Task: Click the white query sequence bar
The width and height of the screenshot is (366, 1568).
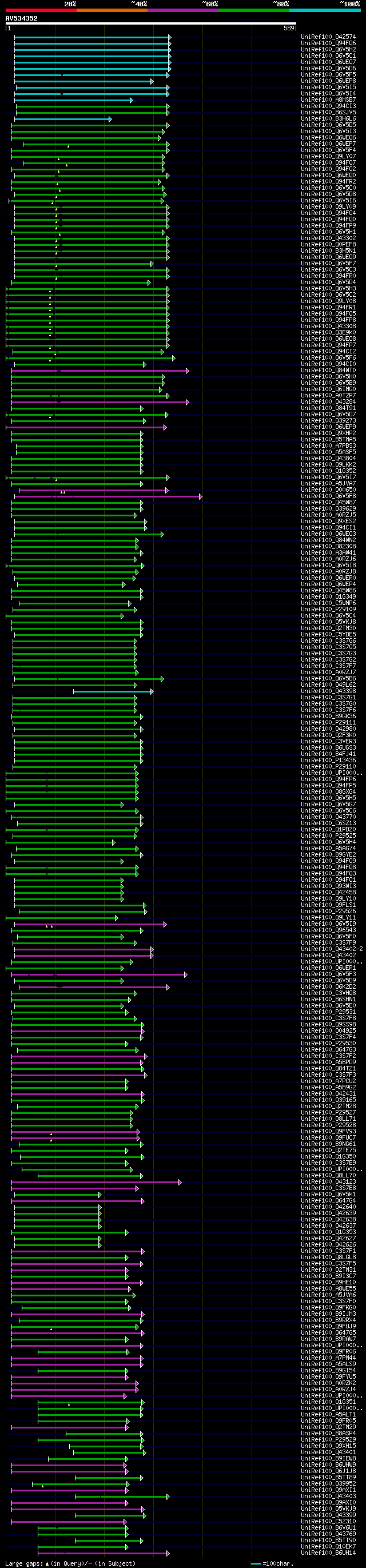Action: (x=151, y=24)
